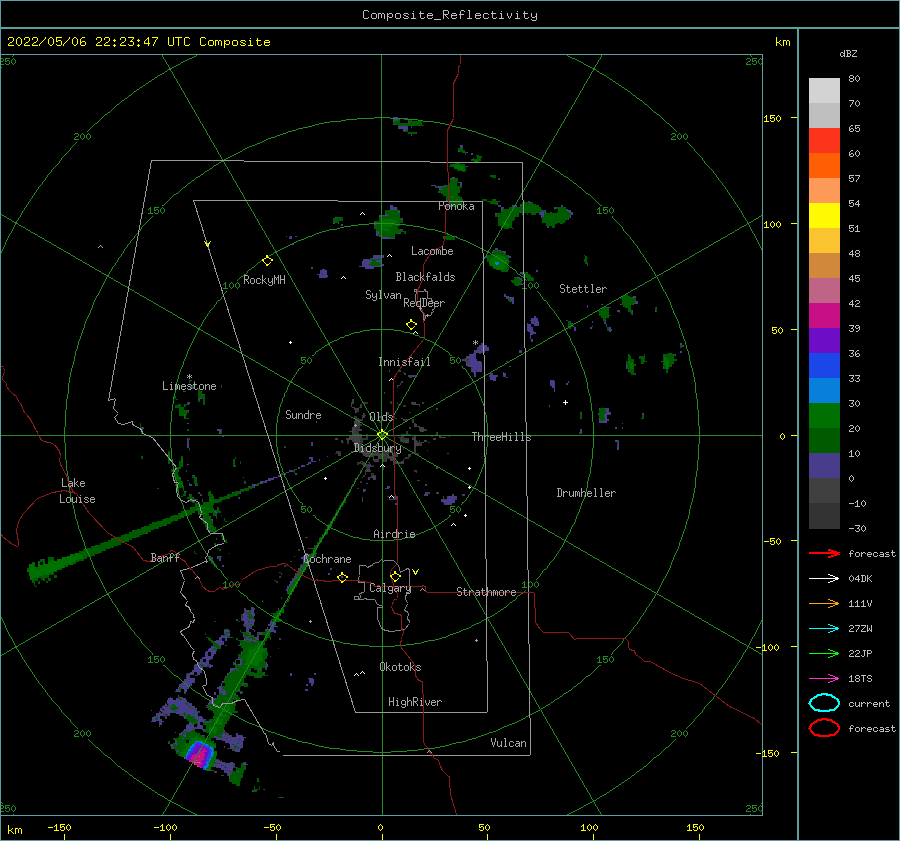Click the Calgary city label
Image resolution: width=900 pixels, height=841 pixels.
point(390,588)
